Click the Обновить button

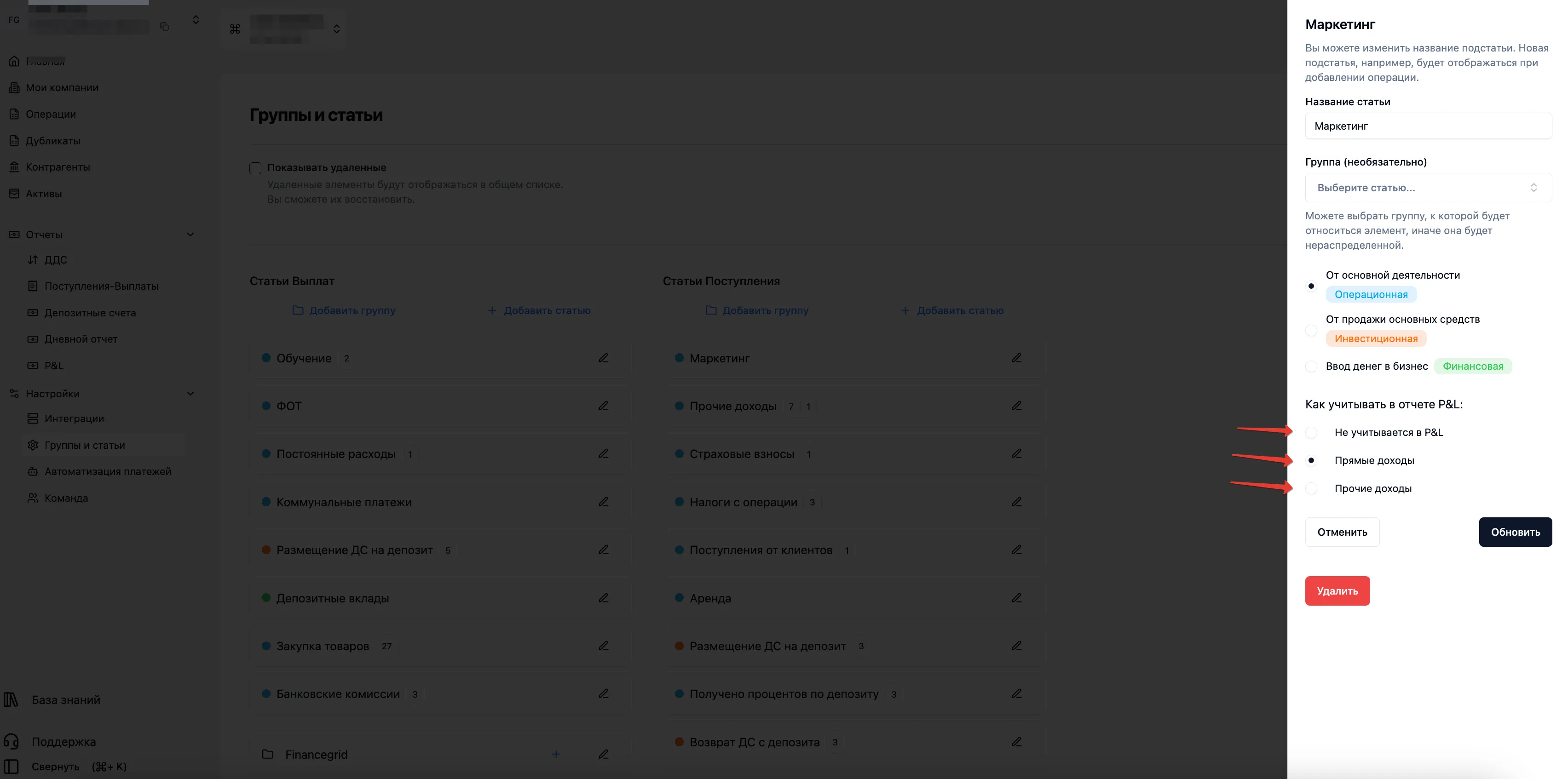[1515, 532]
